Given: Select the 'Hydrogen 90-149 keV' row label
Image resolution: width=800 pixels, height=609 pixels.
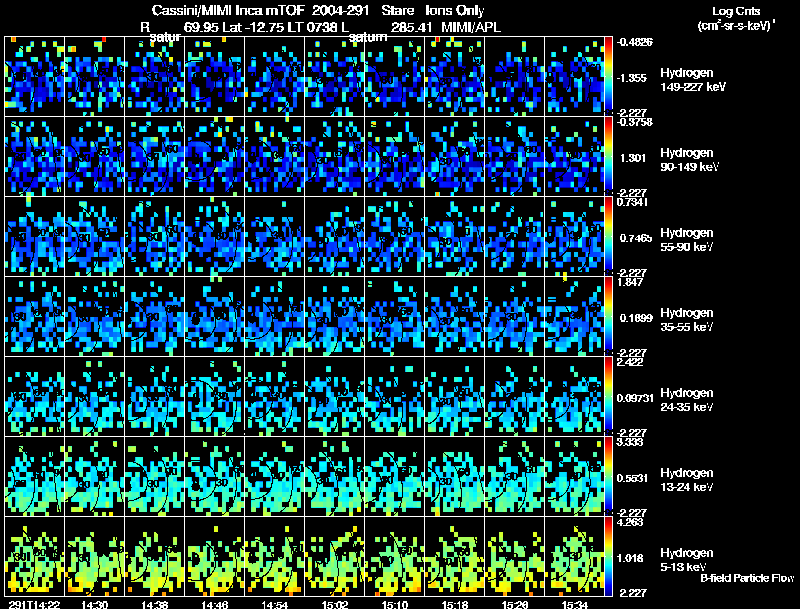Looking at the screenshot, I should click(x=690, y=160).
